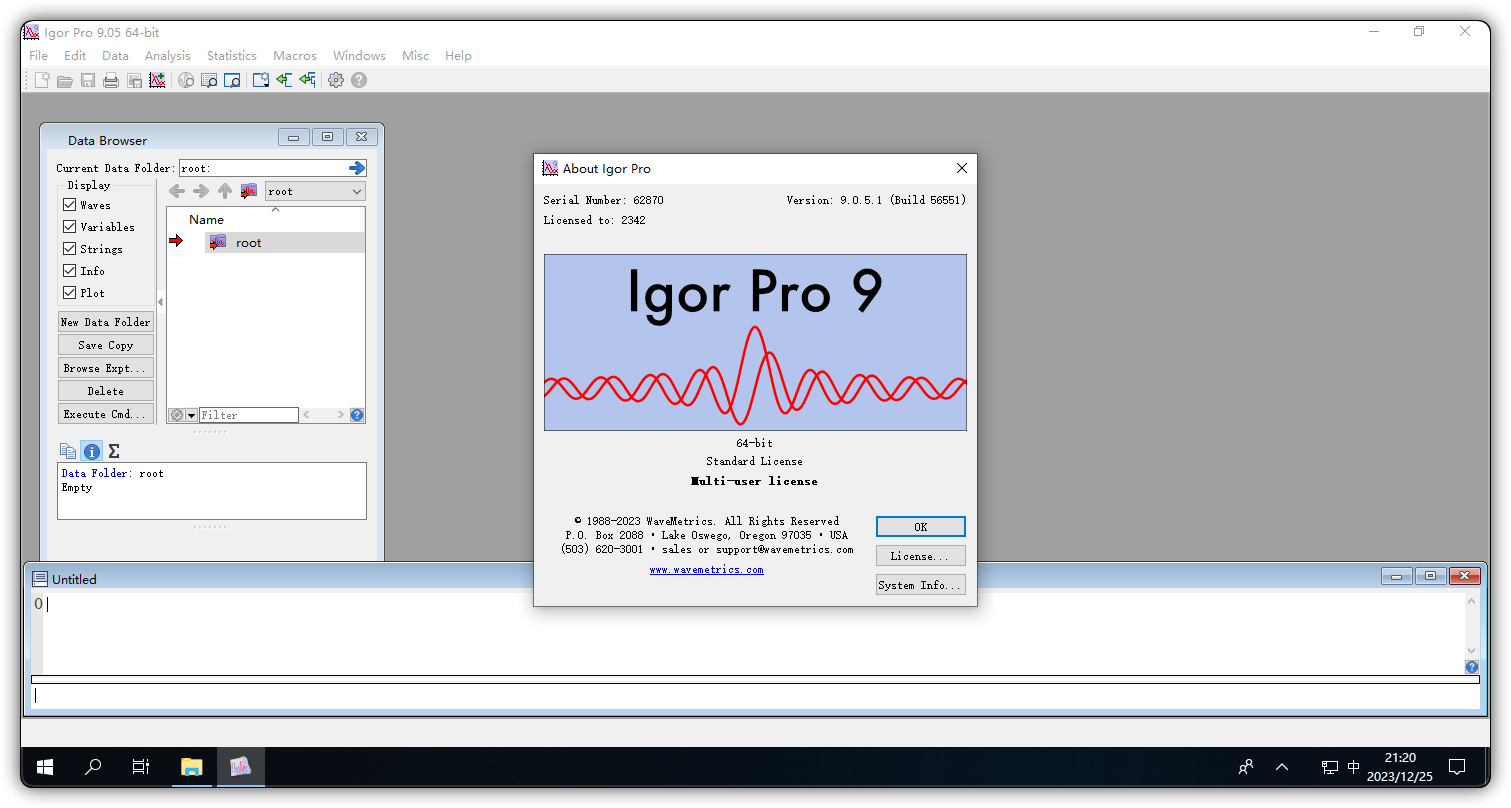1511x808 pixels.
Task: Open the Command Window toolbar icon
Action: click(x=232, y=80)
